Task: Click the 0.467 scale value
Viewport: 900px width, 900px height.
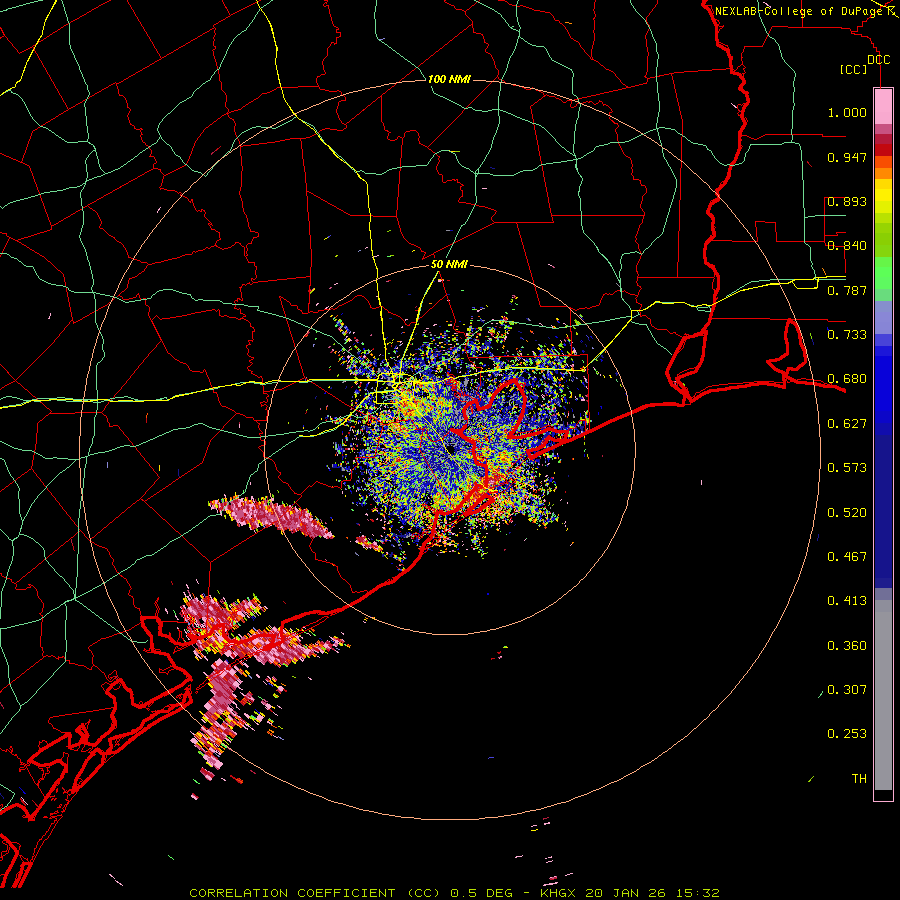Action: pos(847,557)
